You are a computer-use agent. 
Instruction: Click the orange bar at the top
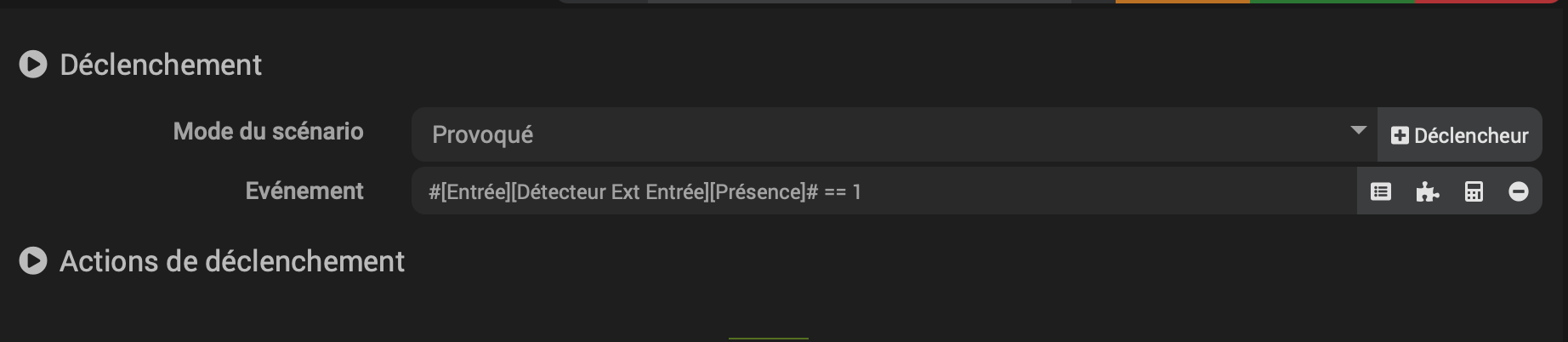coord(1182,2)
